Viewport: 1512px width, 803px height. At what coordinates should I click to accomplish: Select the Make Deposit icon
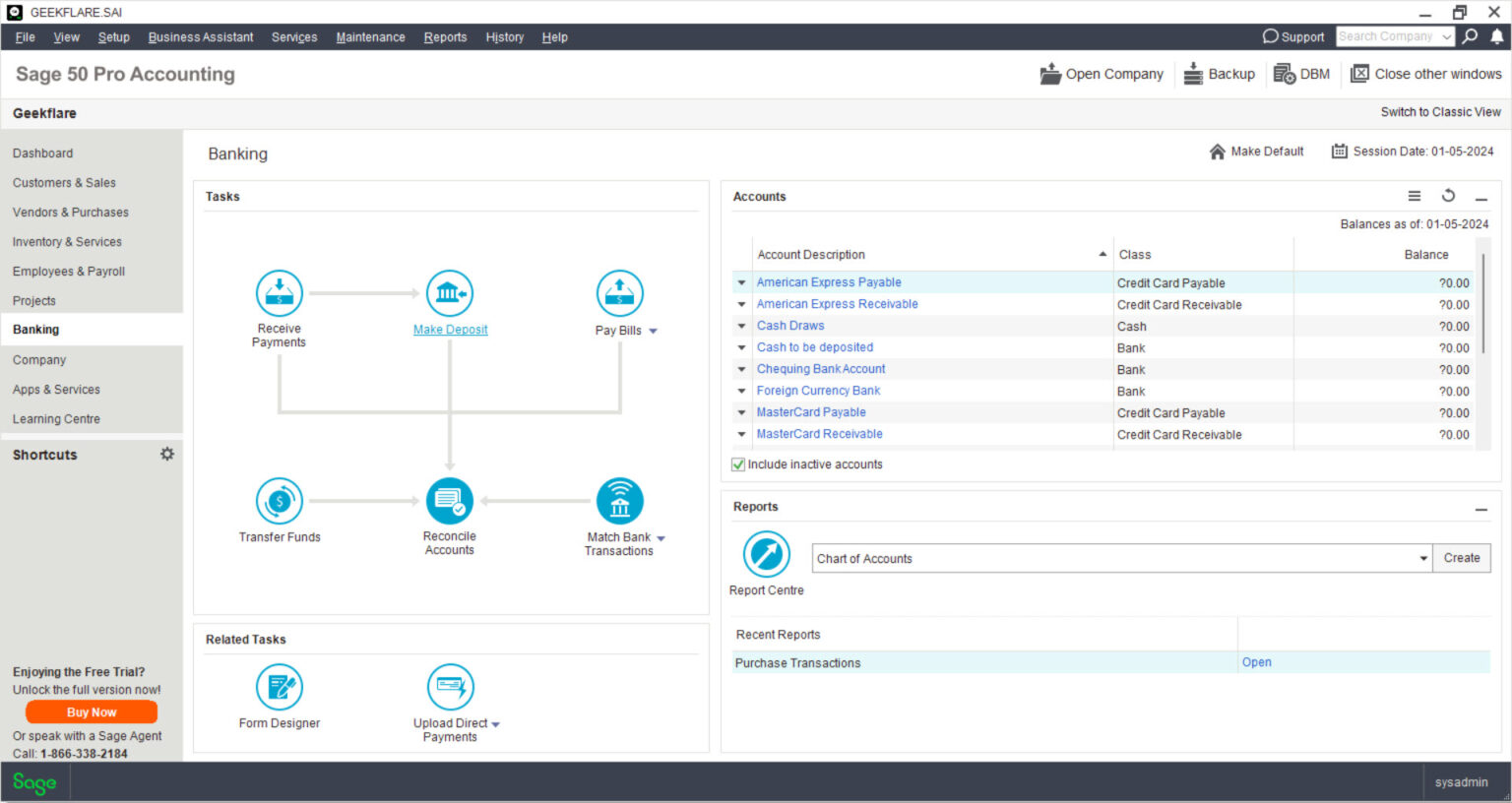coord(450,292)
